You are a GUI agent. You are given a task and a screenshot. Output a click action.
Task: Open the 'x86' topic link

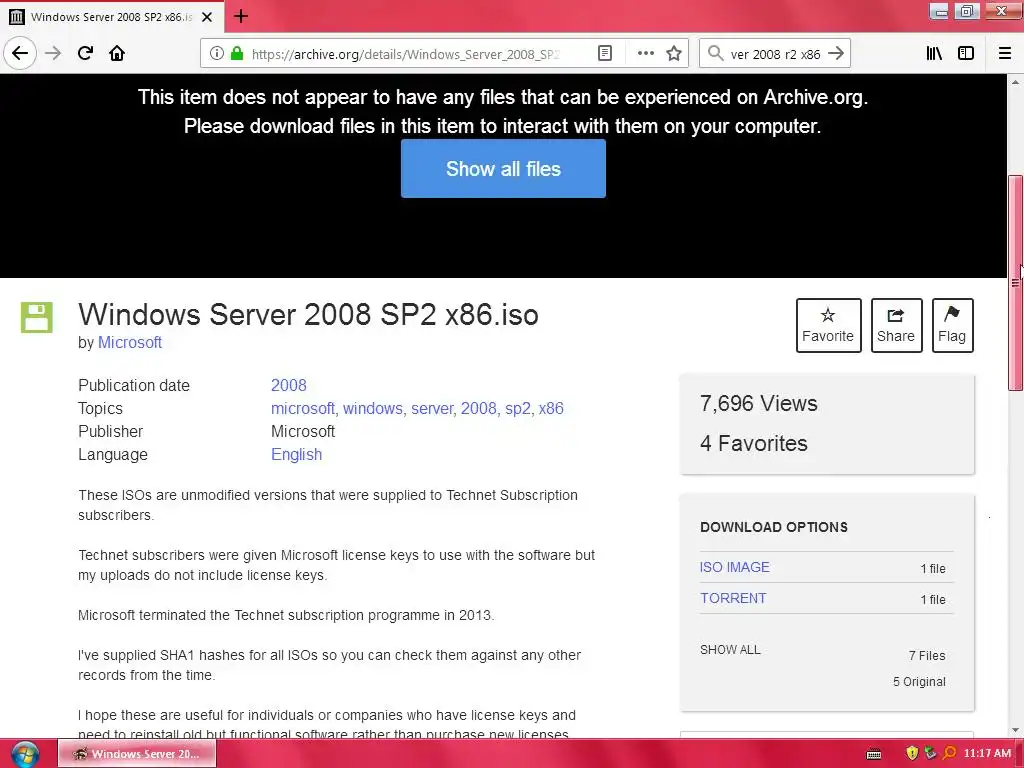[x=551, y=408]
